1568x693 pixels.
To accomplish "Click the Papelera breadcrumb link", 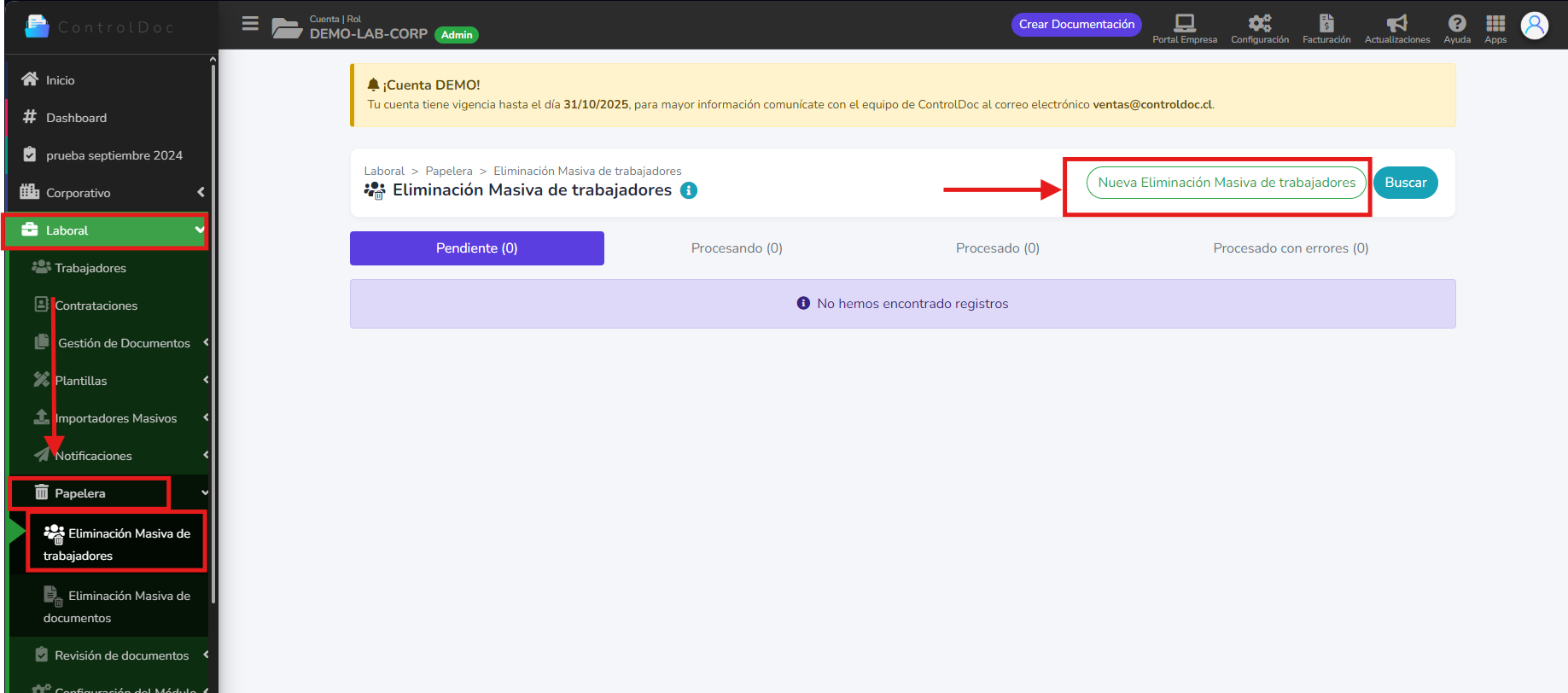I will click(449, 171).
